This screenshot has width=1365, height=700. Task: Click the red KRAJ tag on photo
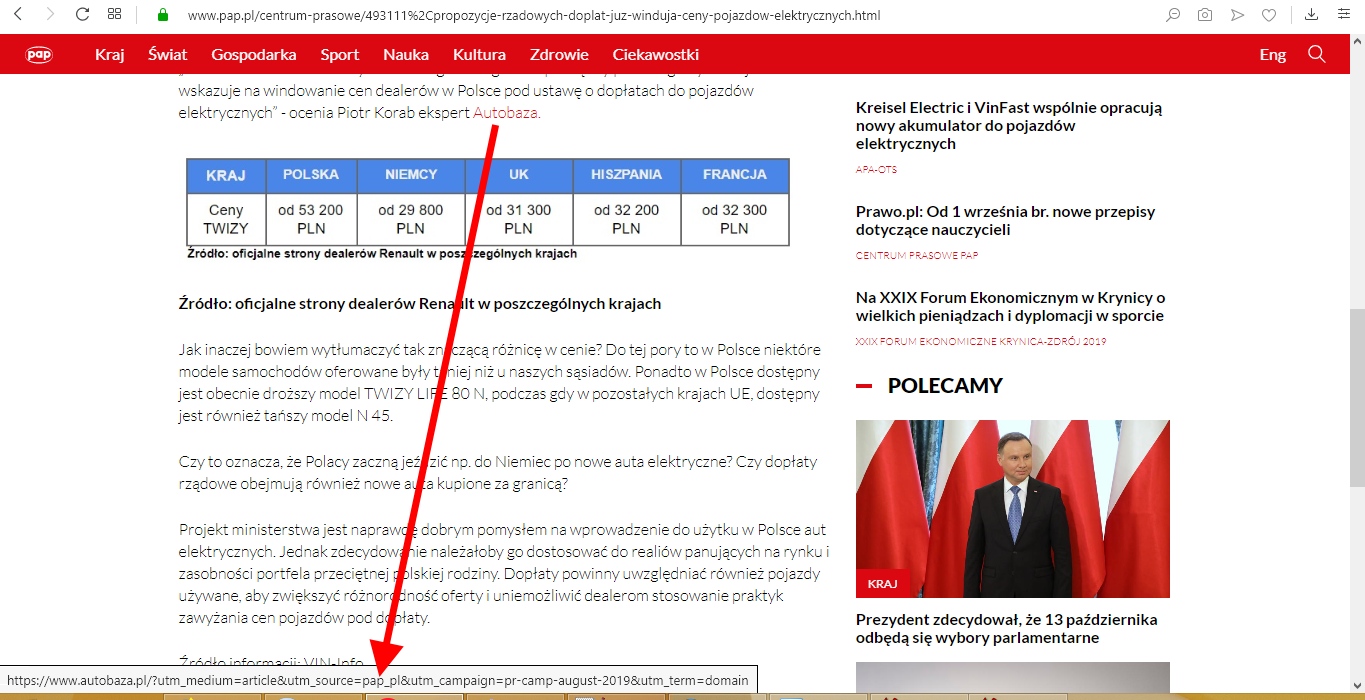point(882,584)
